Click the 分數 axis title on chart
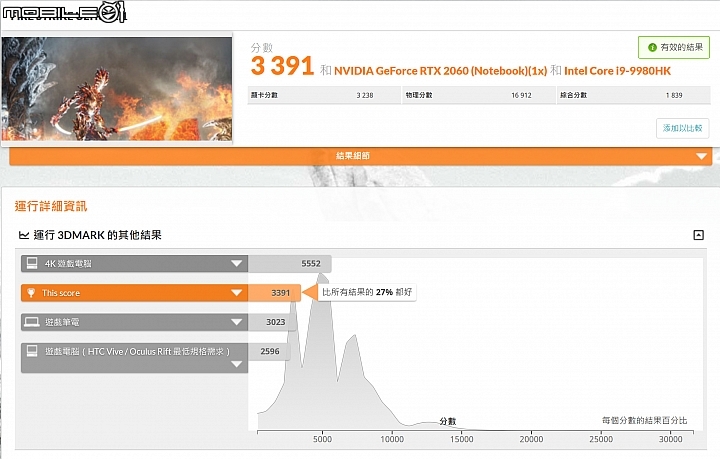 (448, 421)
